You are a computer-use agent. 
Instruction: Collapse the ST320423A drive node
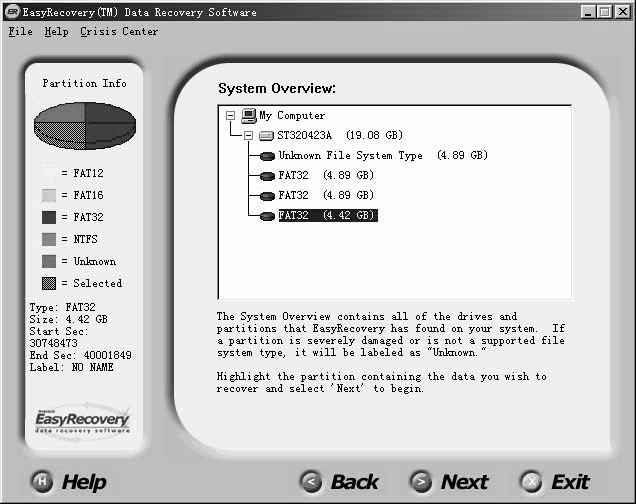[x=249, y=136]
